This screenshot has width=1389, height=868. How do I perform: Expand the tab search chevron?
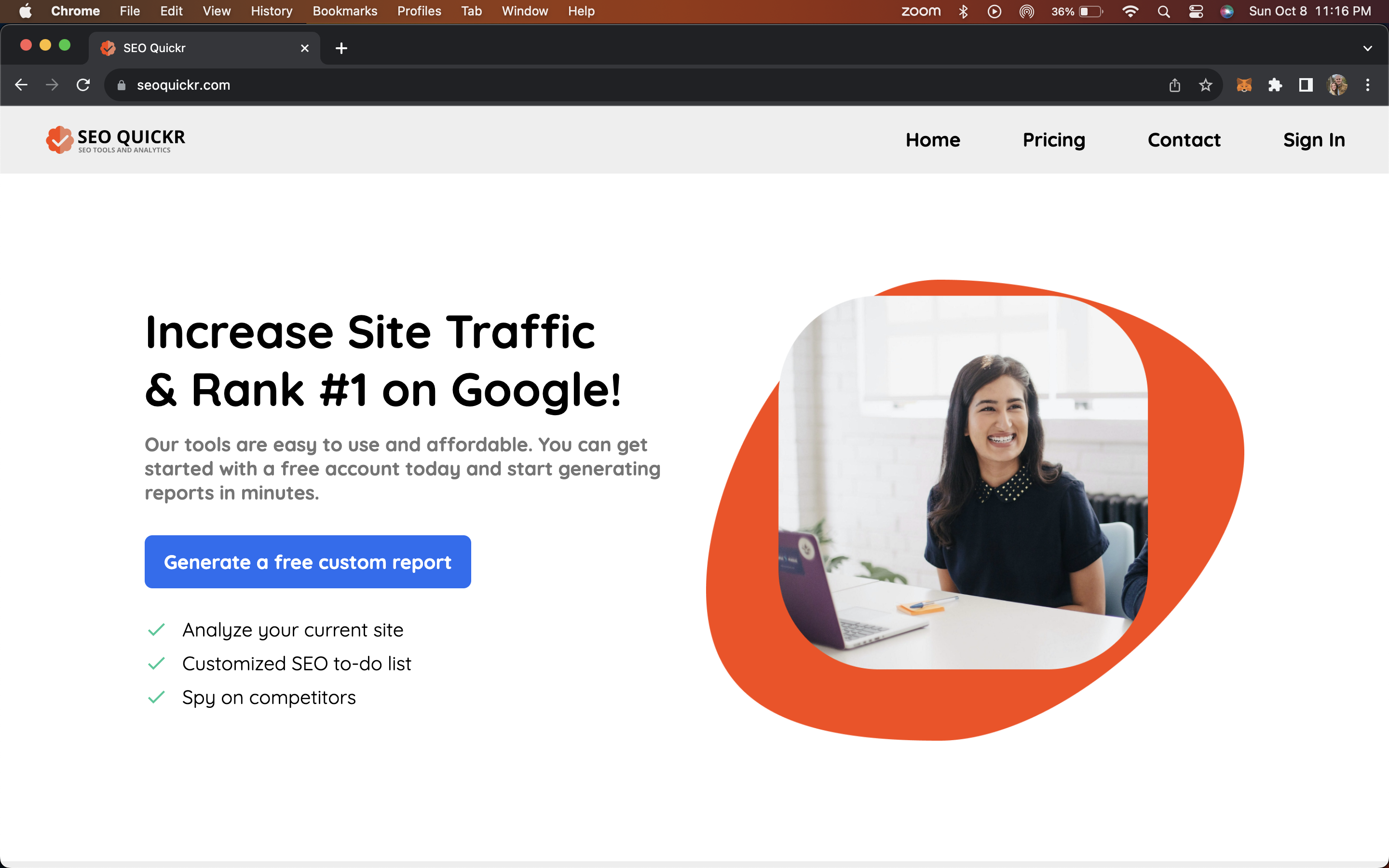(x=1367, y=48)
